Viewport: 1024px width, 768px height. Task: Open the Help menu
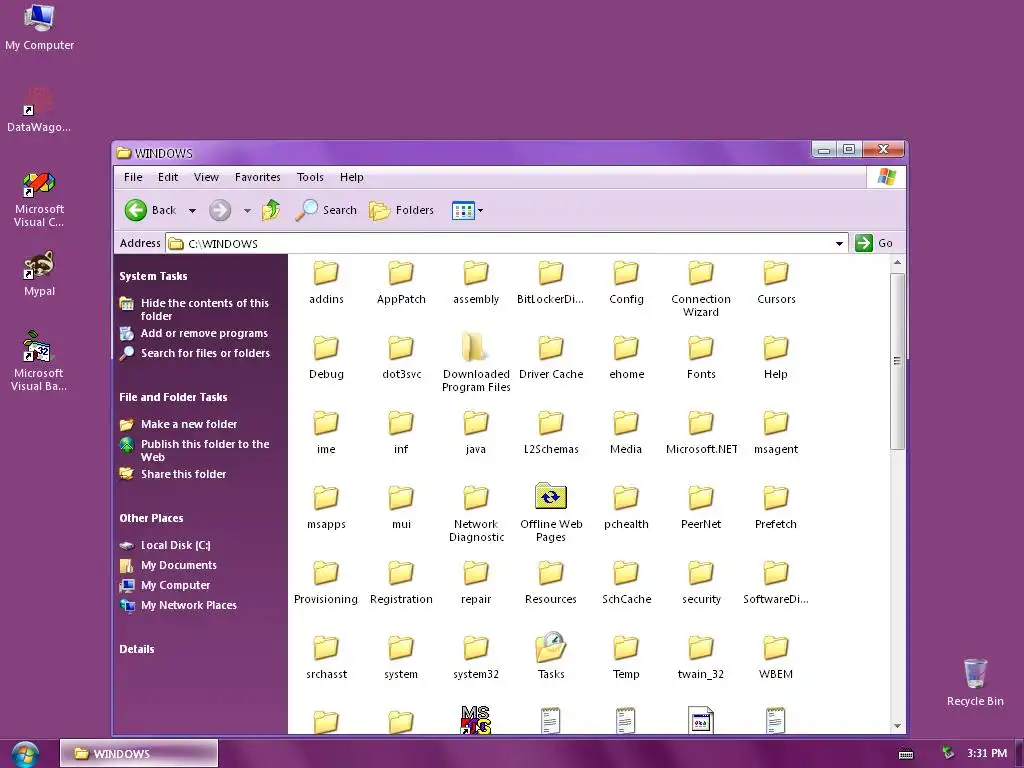click(351, 177)
